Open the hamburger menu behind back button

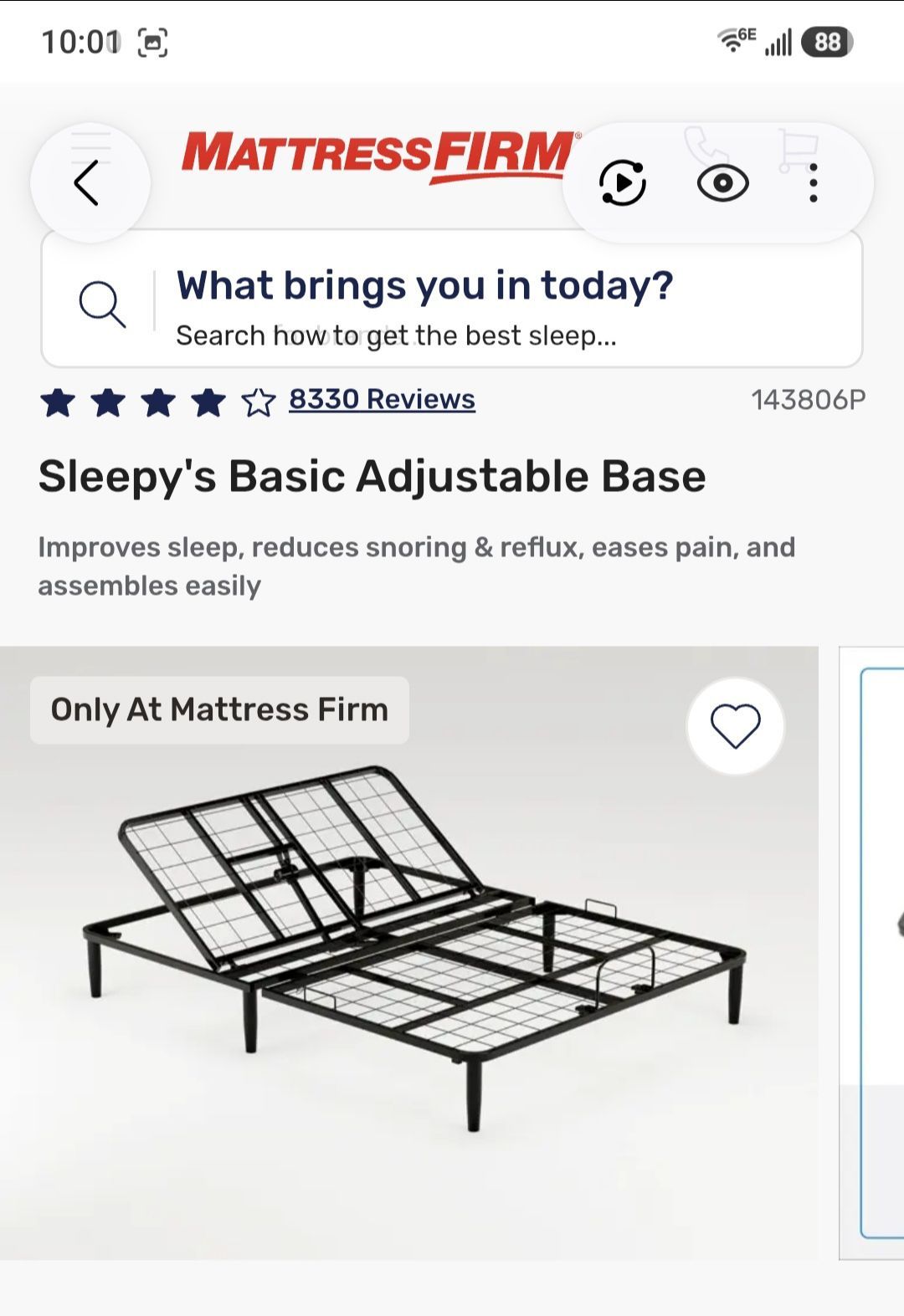91,146
